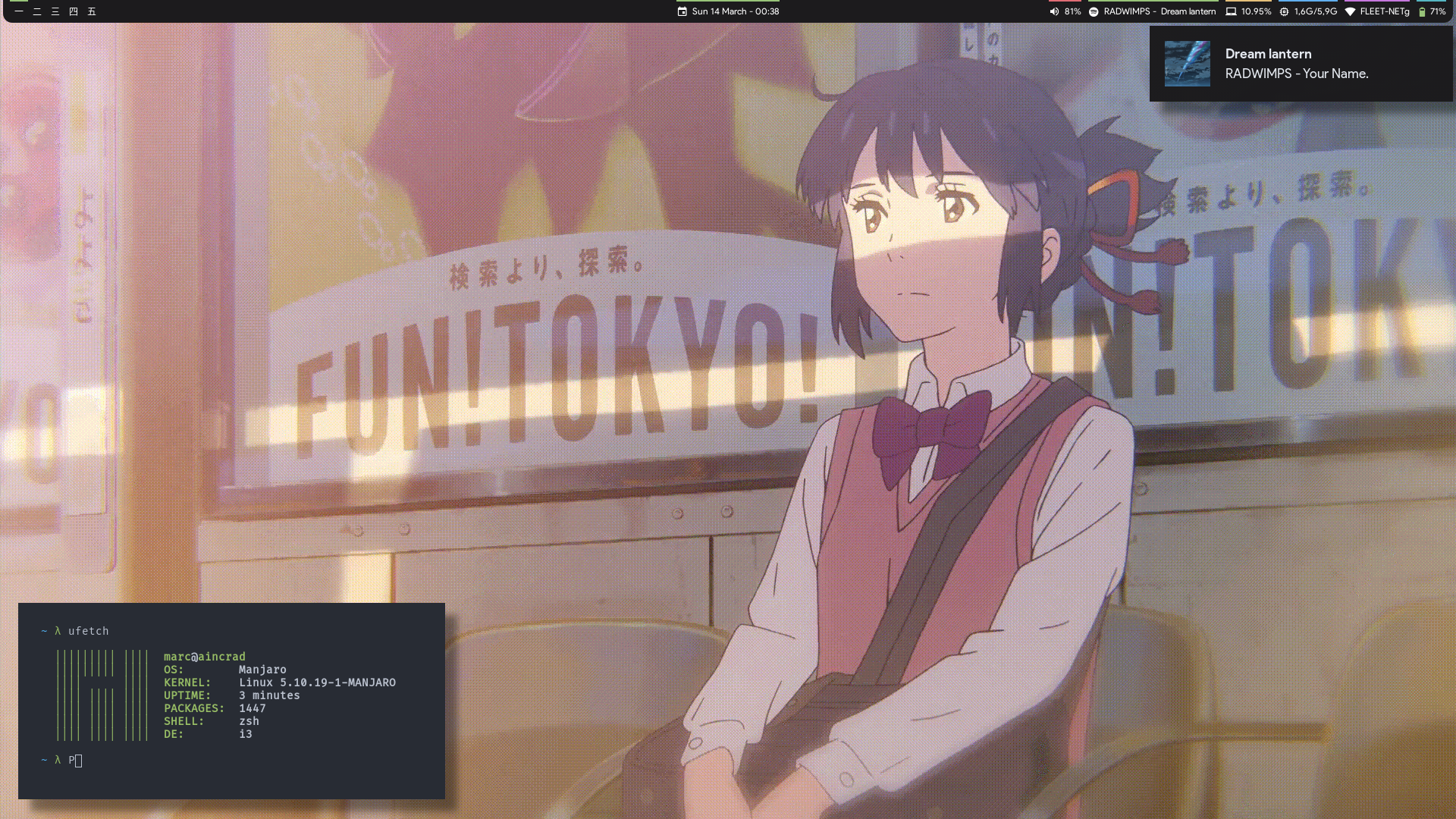The height and width of the screenshot is (819, 1456).
Task: Click the memory chip icon
Action: tap(1284, 11)
